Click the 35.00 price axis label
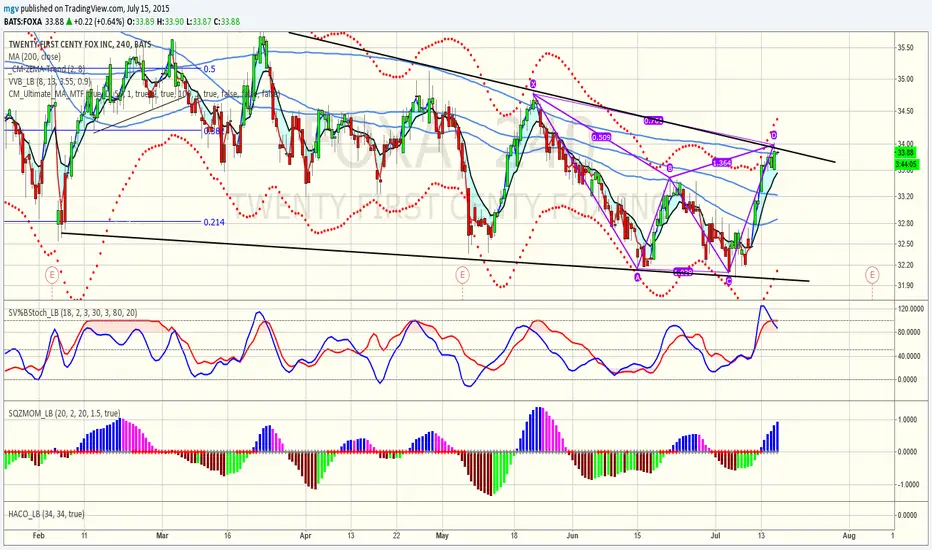Image resolution: width=932 pixels, height=550 pixels. pos(905,79)
